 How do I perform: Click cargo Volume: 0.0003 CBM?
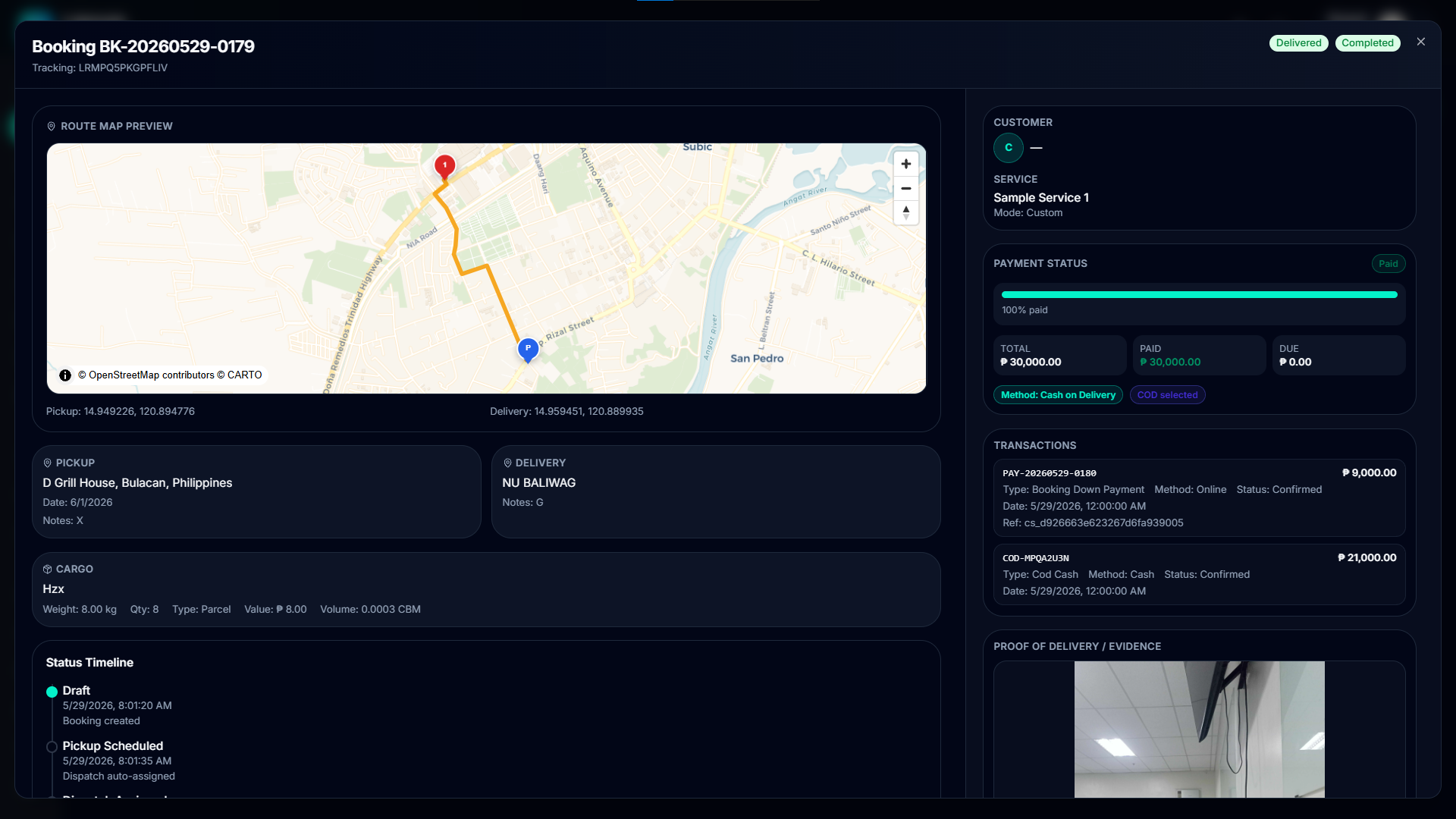click(370, 610)
